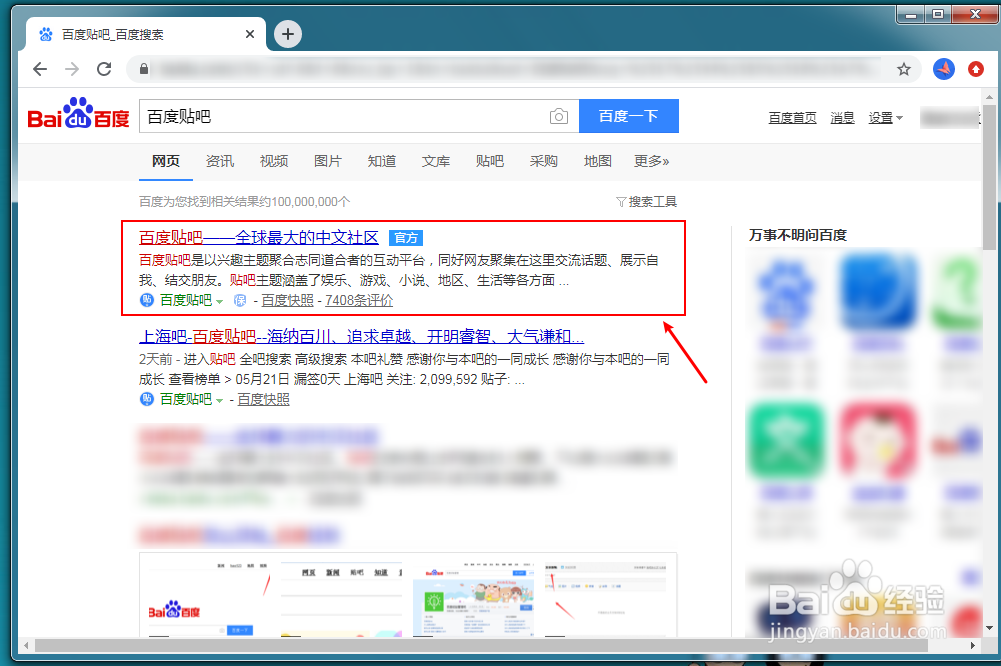The width and height of the screenshot is (1001, 666).
Task: Bookmark this page with the star icon
Action: pyautogui.click(x=903, y=69)
